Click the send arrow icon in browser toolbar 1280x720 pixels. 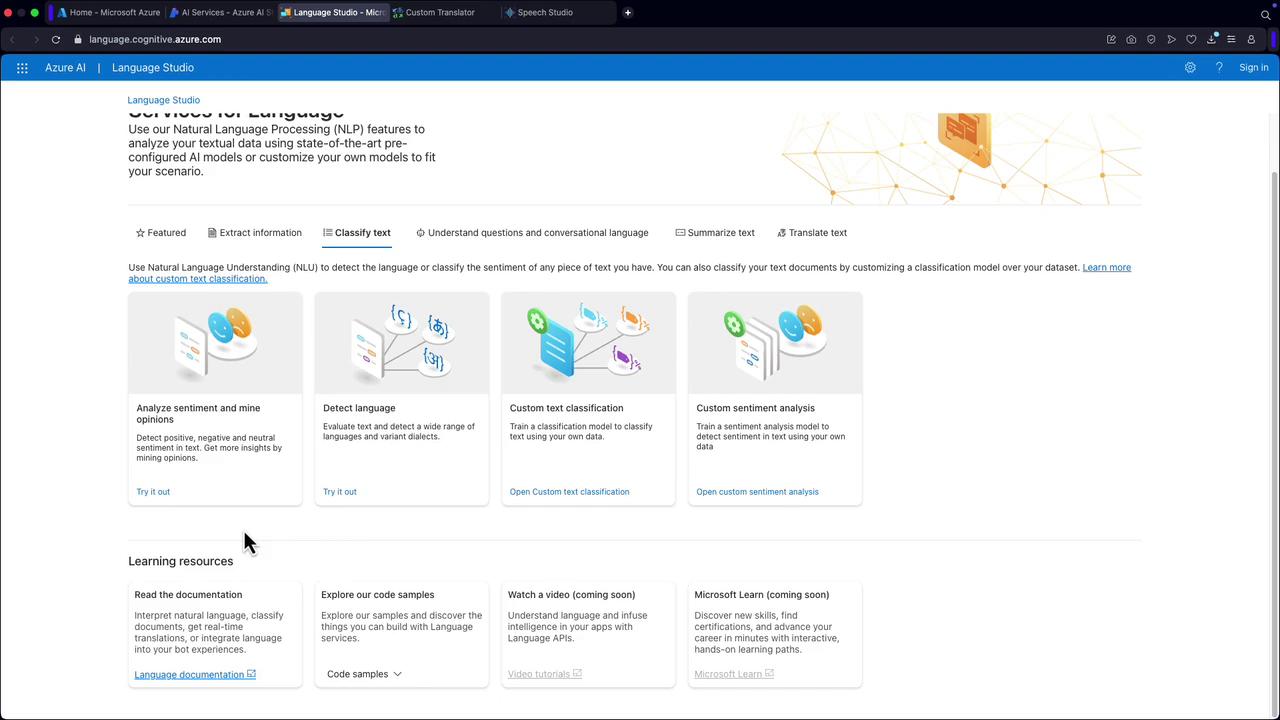[1171, 40]
